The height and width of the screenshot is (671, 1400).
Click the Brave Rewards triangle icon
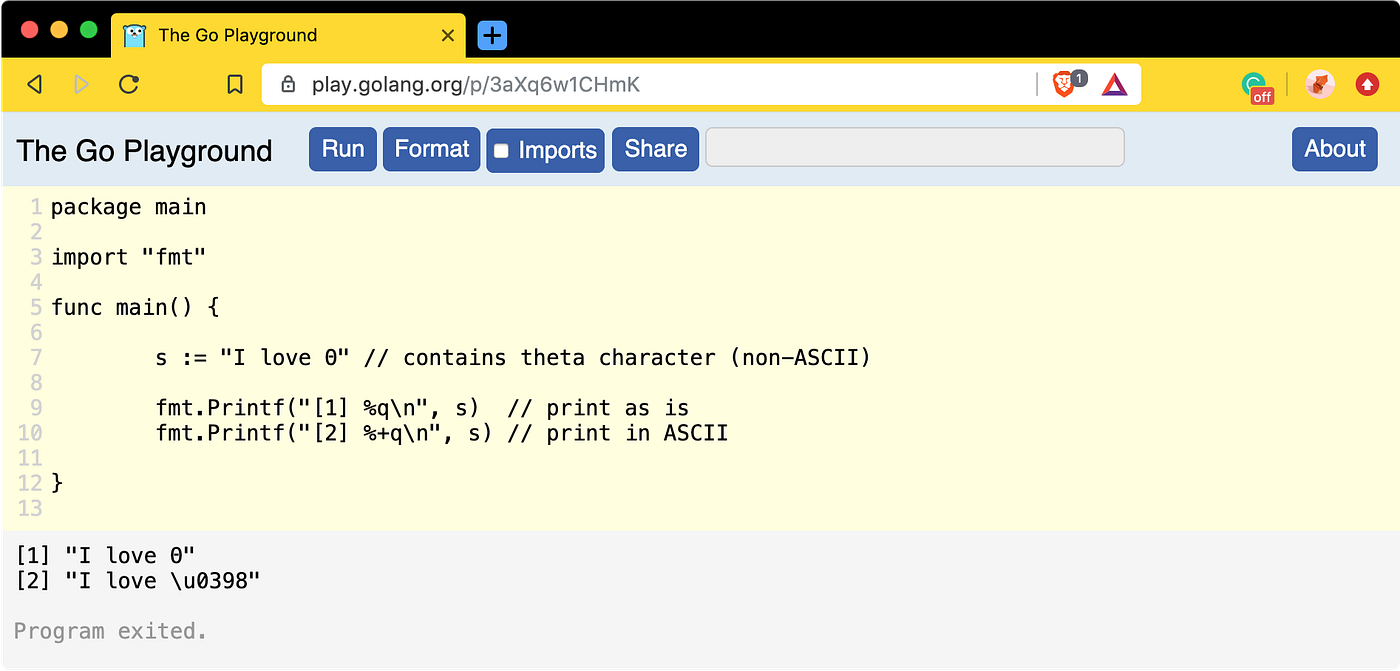click(x=1114, y=85)
